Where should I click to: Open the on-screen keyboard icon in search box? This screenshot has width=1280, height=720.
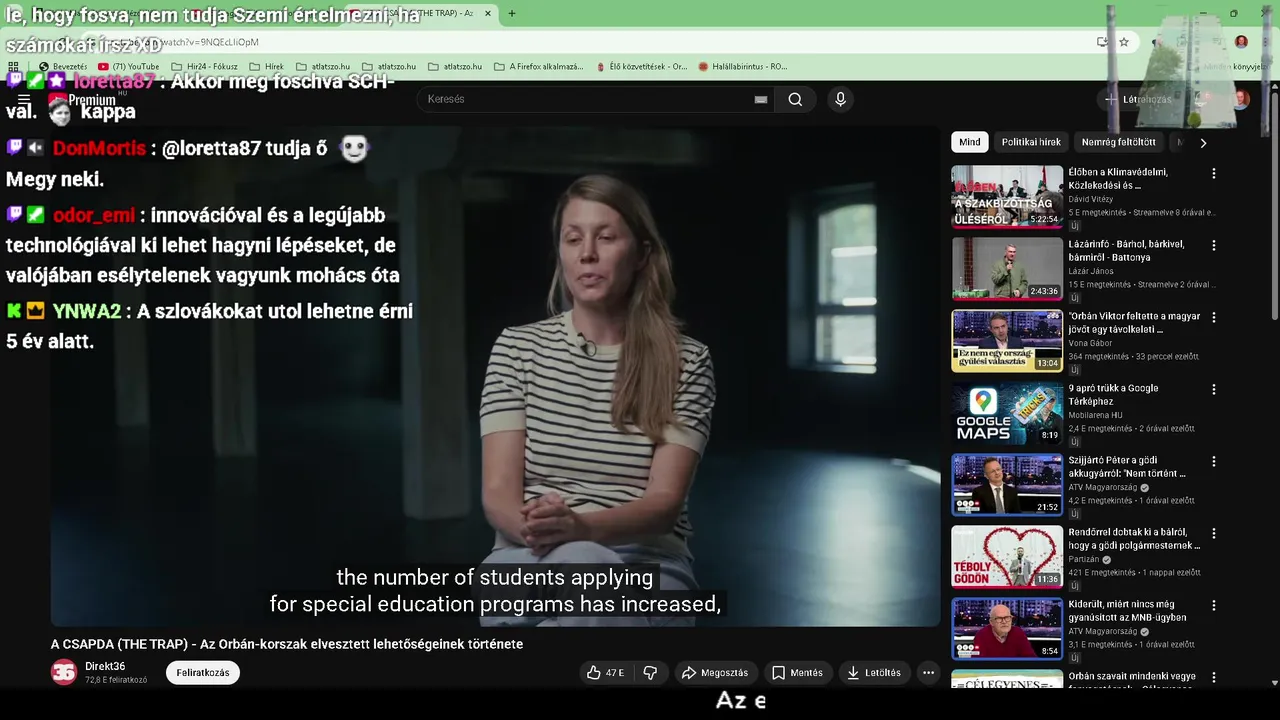click(761, 99)
